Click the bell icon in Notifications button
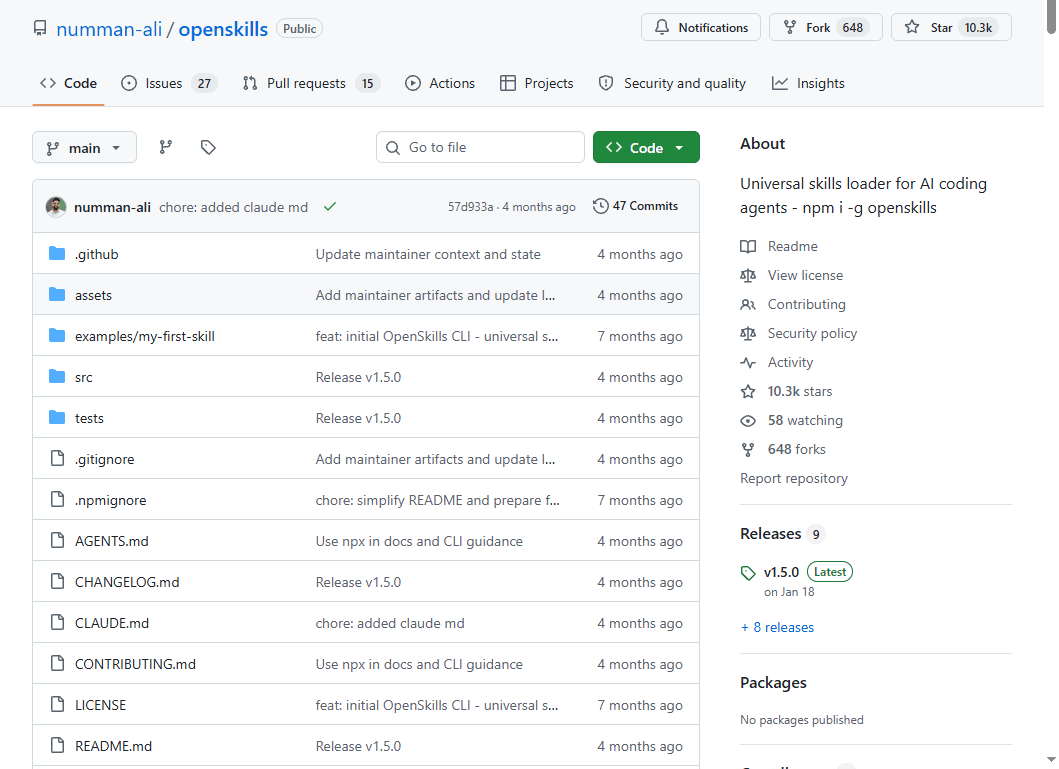Image resolution: width=1059 pixels, height=769 pixels. coord(662,27)
